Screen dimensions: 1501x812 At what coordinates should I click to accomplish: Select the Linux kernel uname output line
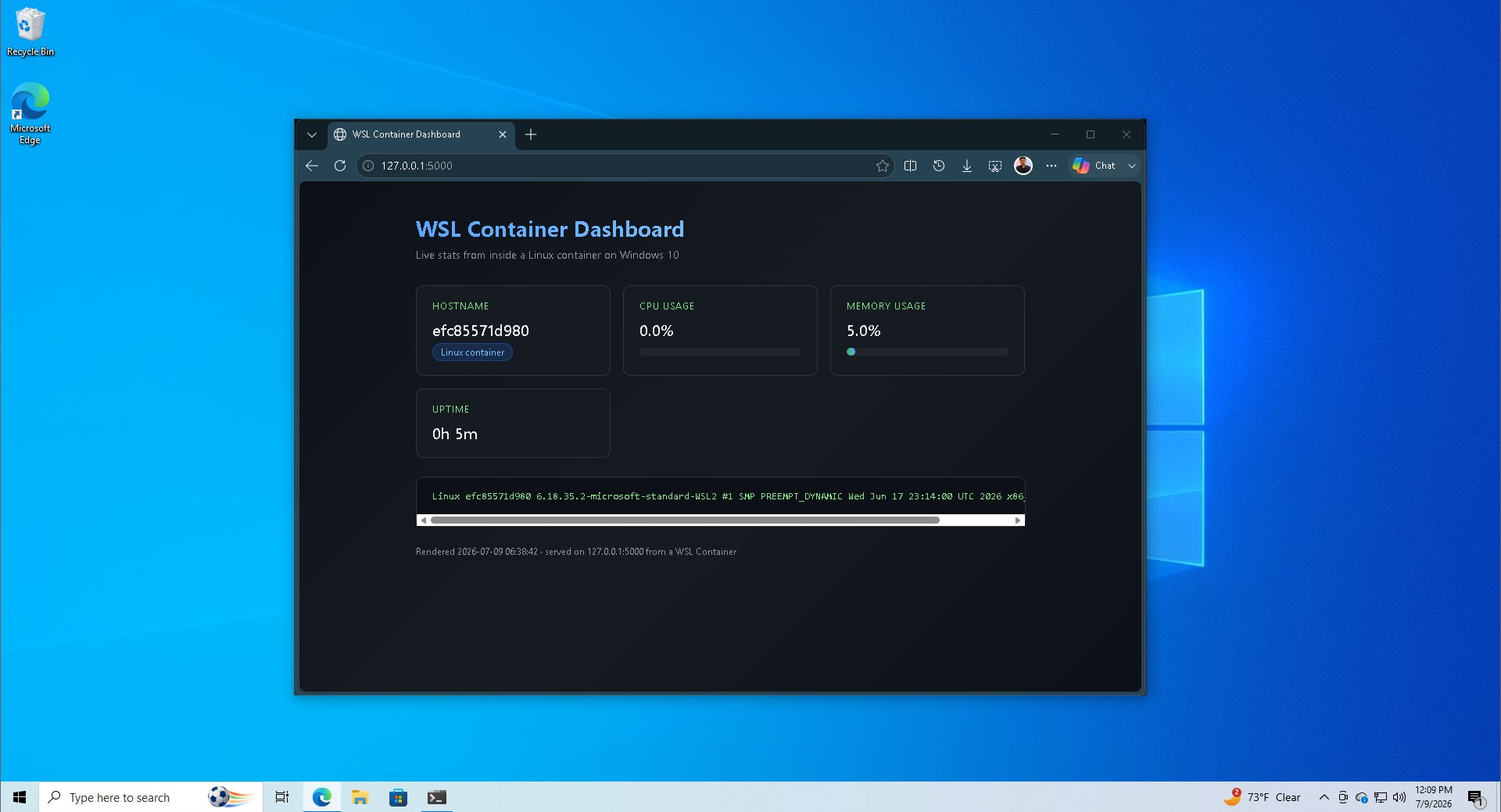[728, 496]
